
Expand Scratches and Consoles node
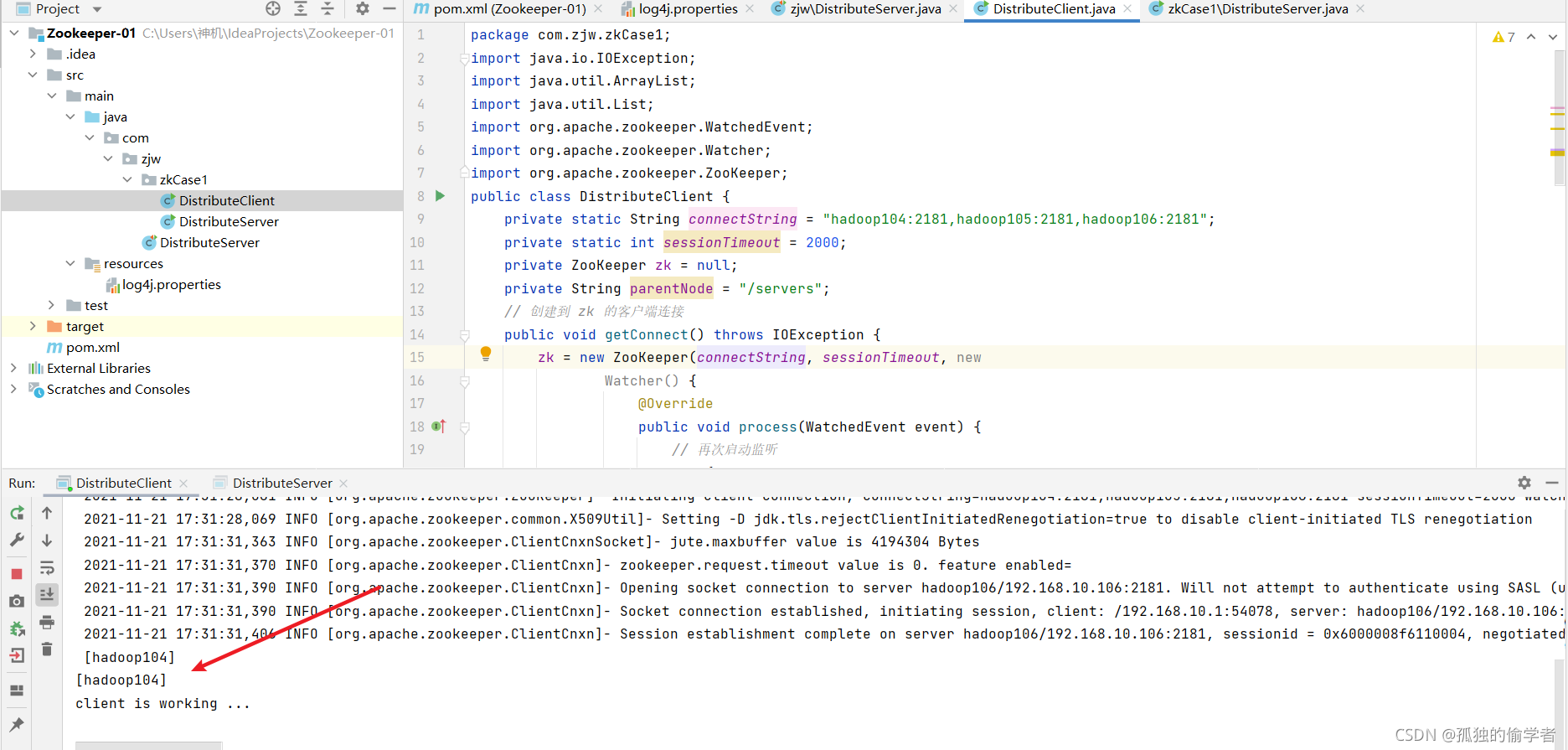tap(14, 389)
